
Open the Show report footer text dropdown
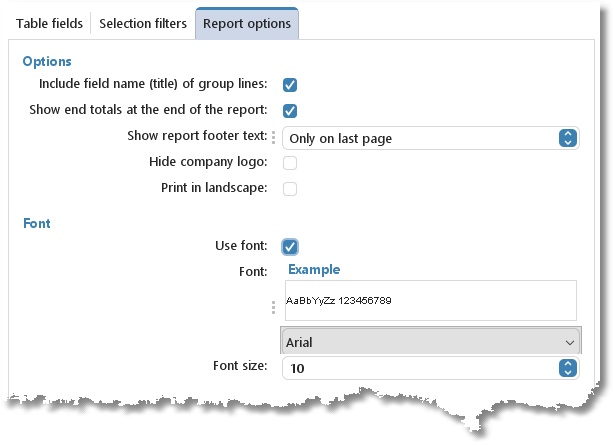[x=431, y=138]
